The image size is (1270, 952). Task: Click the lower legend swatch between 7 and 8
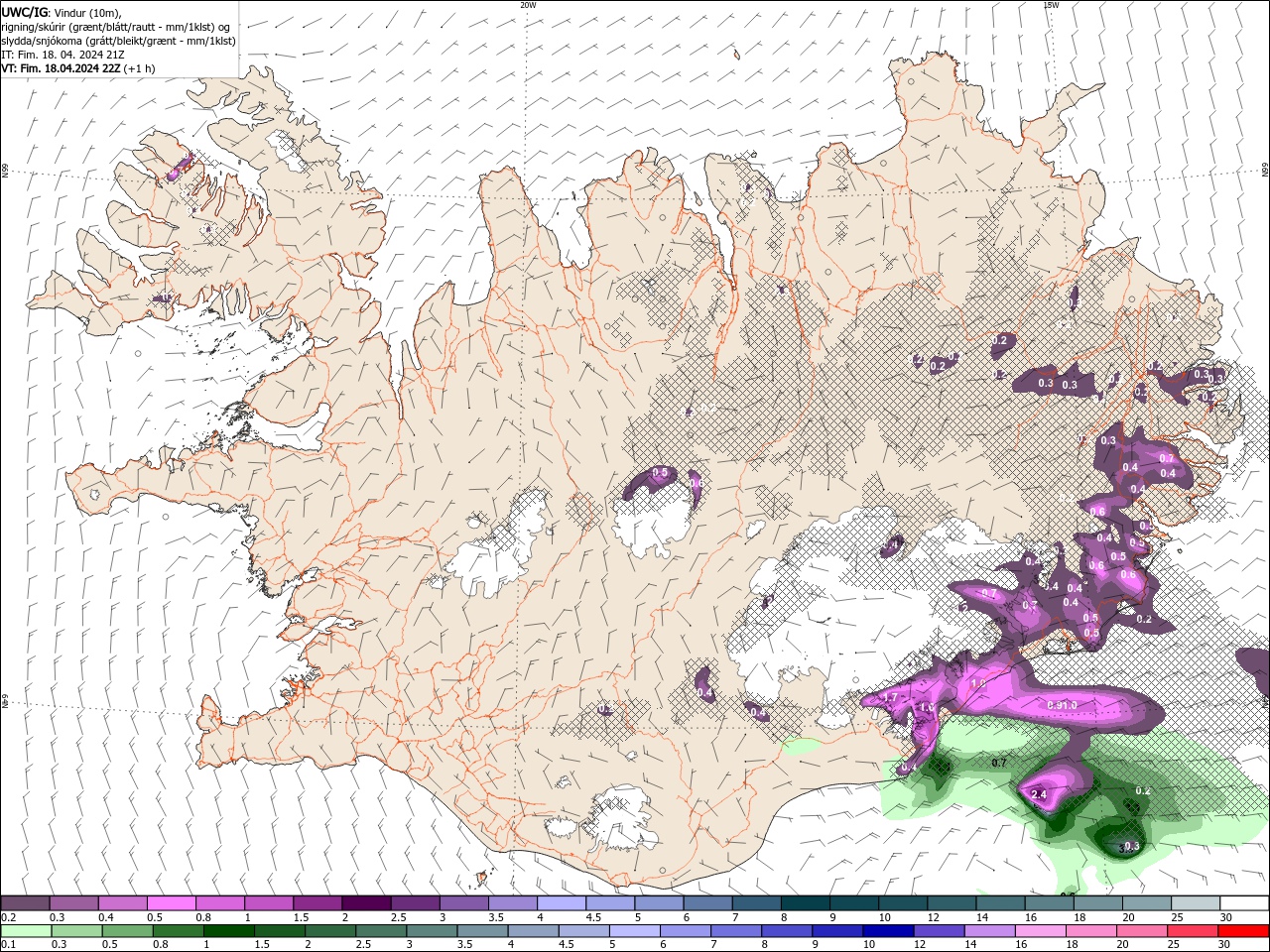(736, 931)
